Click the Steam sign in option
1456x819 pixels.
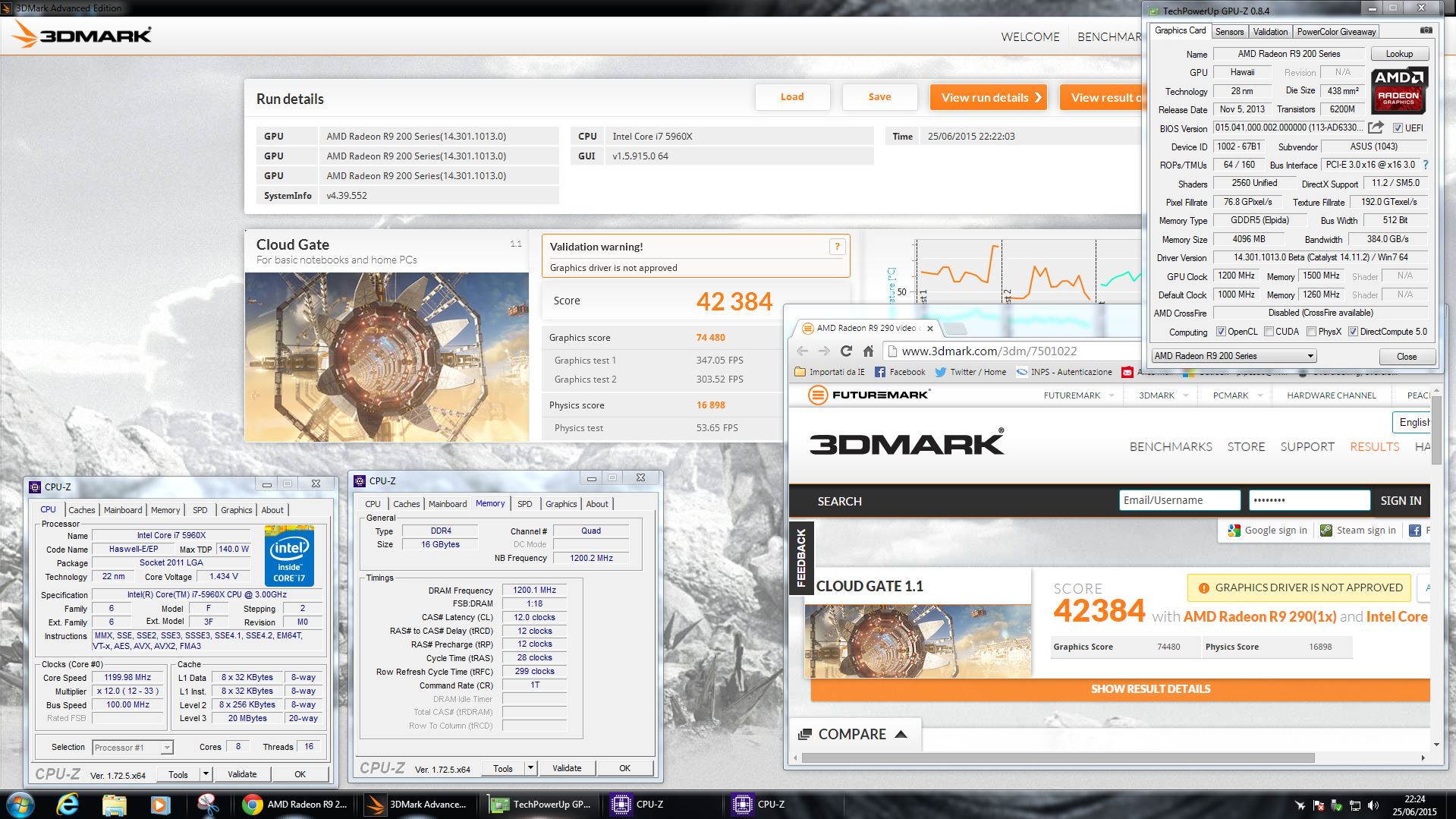(x=1358, y=531)
